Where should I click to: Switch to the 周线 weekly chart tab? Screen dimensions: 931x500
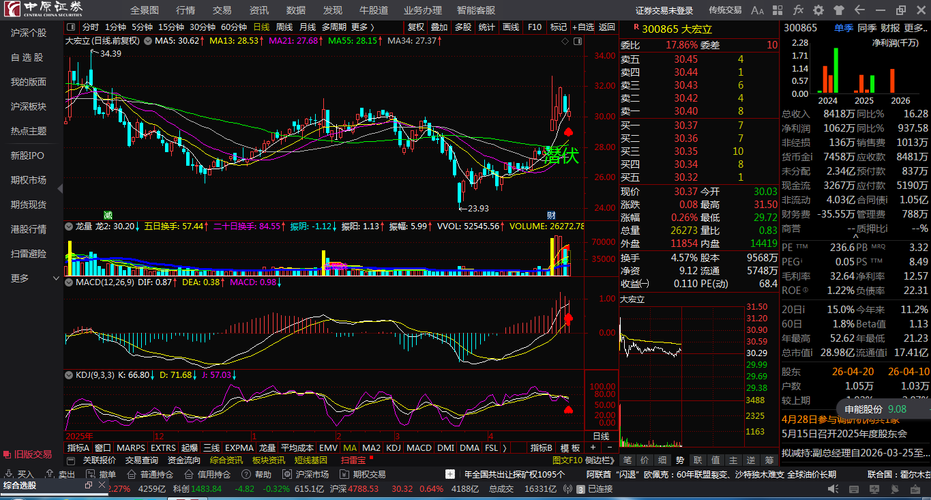coord(284,27)
